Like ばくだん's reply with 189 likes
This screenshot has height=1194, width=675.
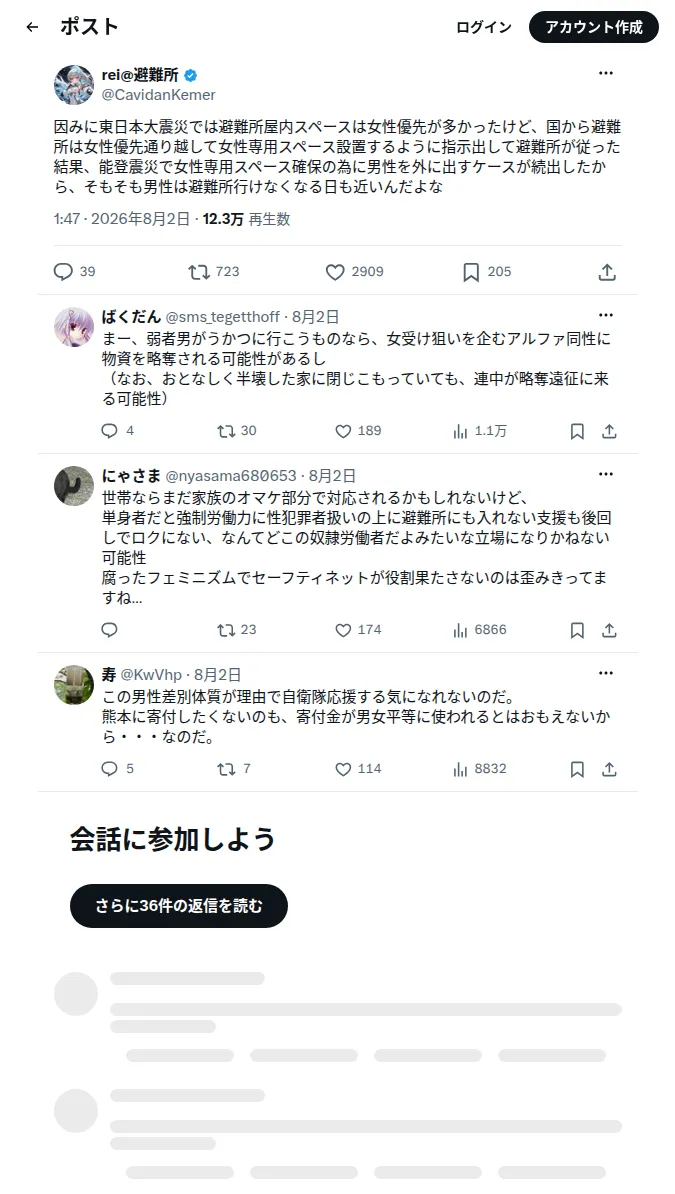343,431
